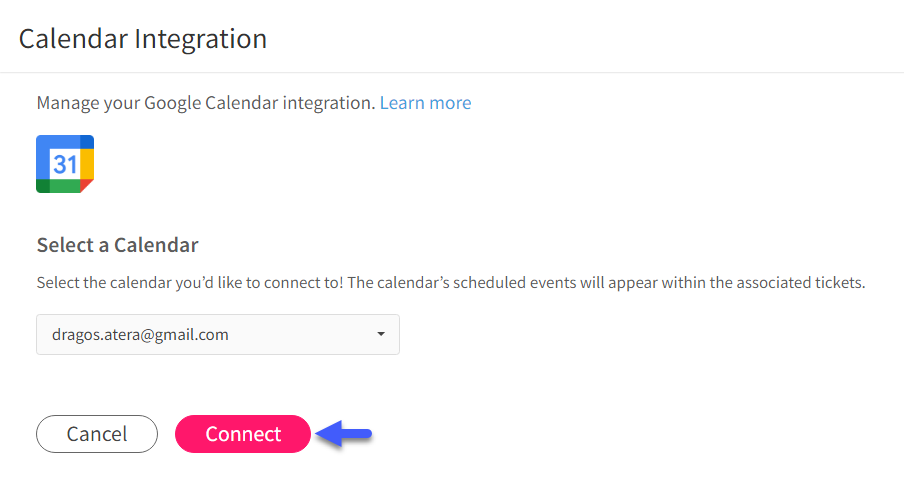
Task: Dismiss the dialog using Cancel button
Action: [97, 434]
